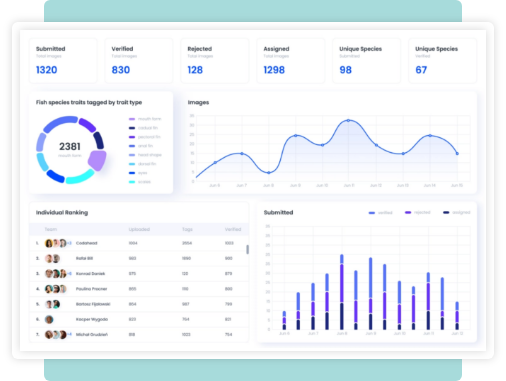506x381 pixels.
Task: Toggle the pectoral fin legend entry
Action: (145, 137)
